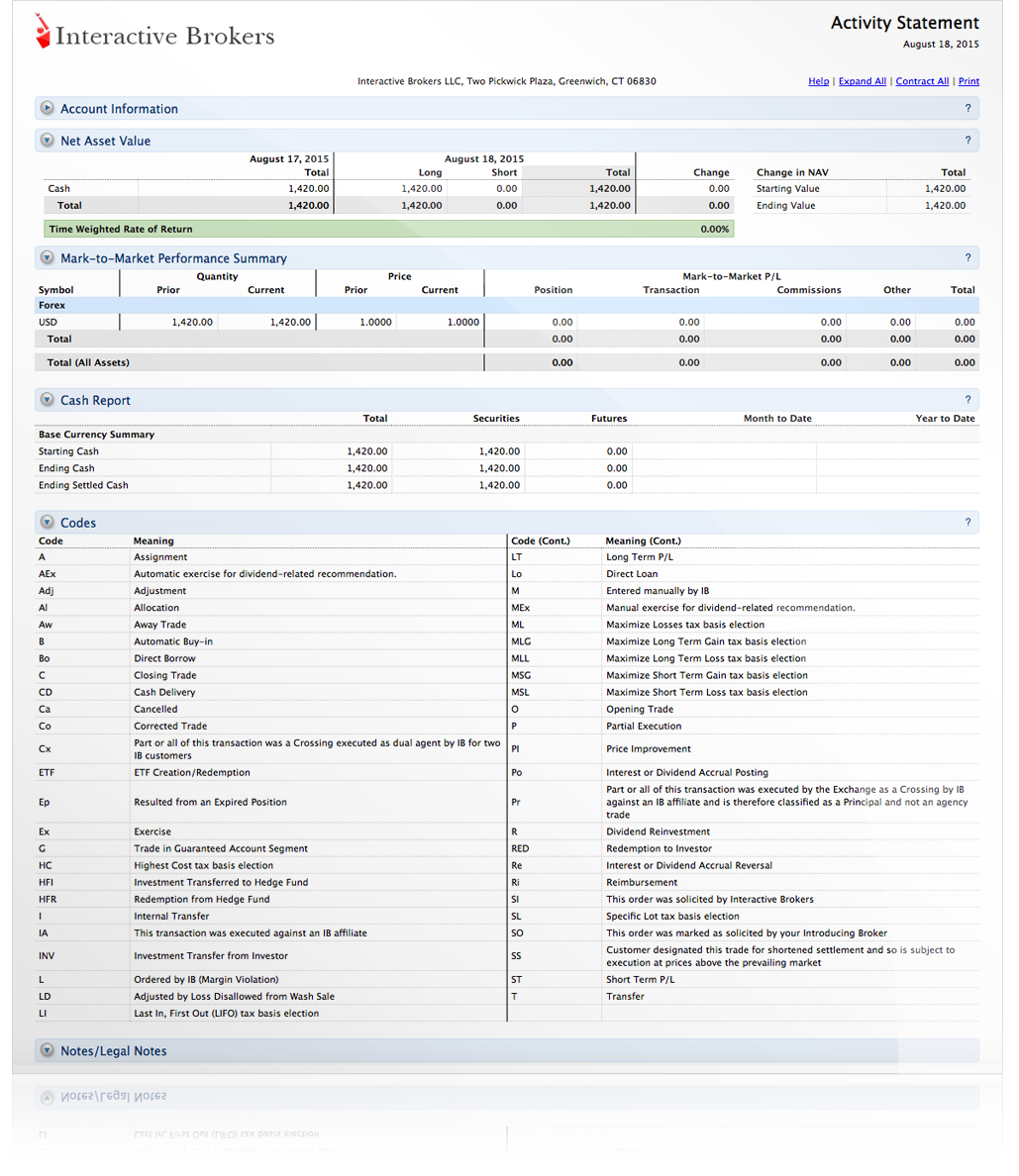Click the Ending Cash row label
Viewport: 1019px width, 1176px height.
click(x=66, y=468)
